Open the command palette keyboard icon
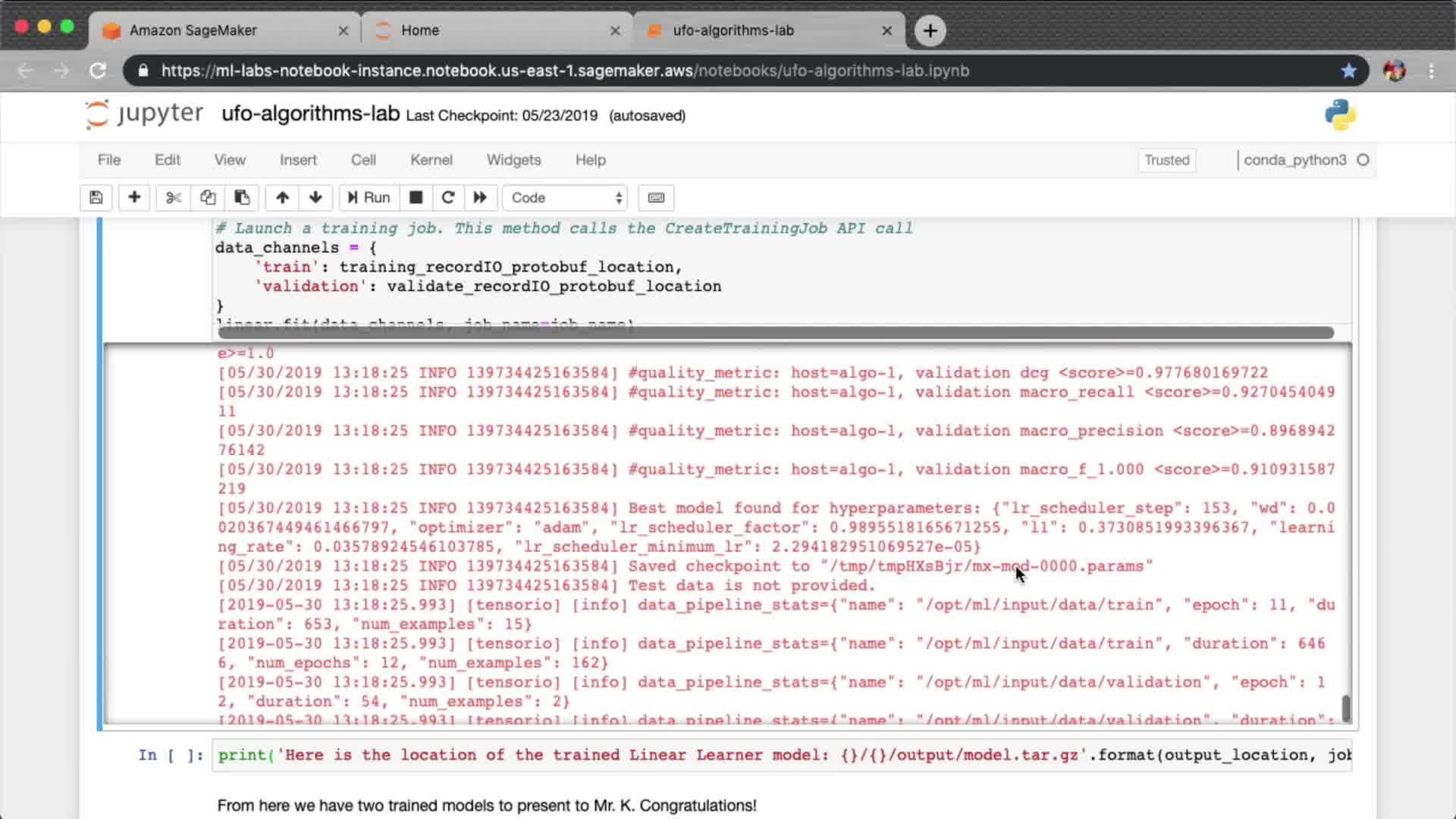Screen dimensions: 1456x819 pos(656,198)
